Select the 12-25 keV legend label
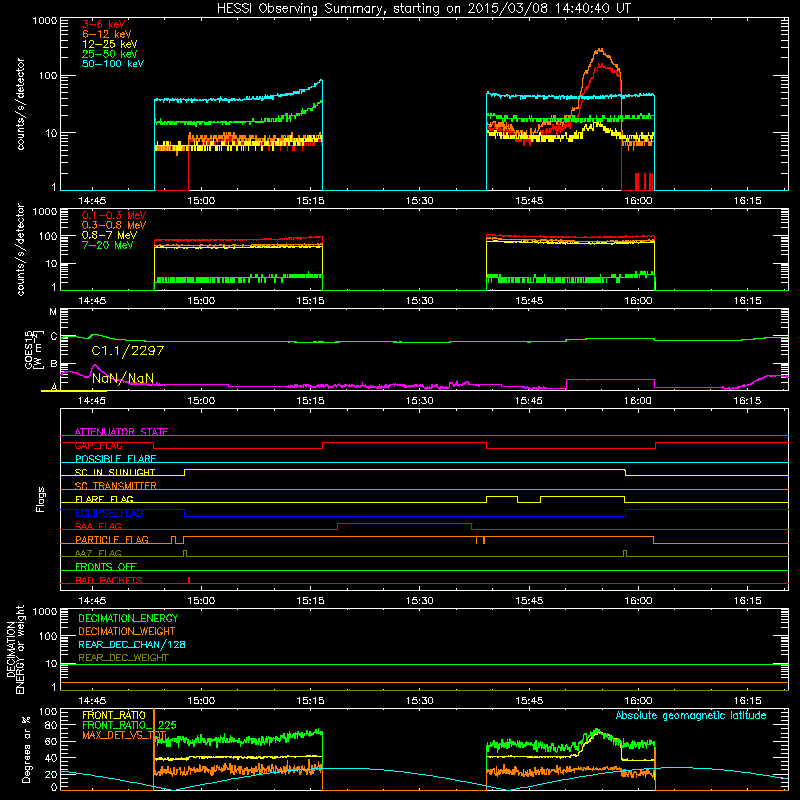 click(110, 44)
